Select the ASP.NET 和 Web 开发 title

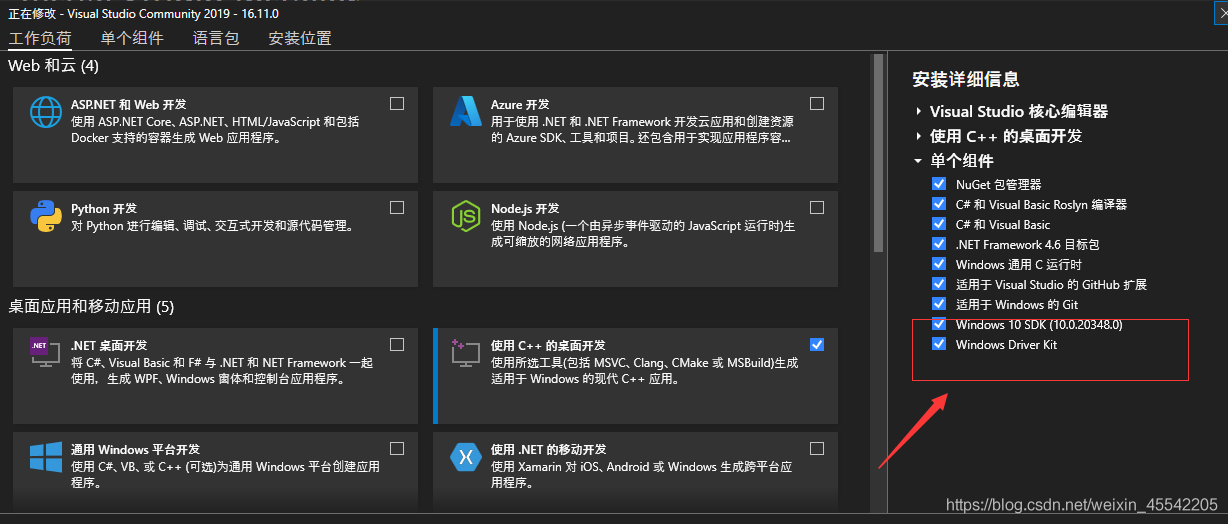coord(129,104)
